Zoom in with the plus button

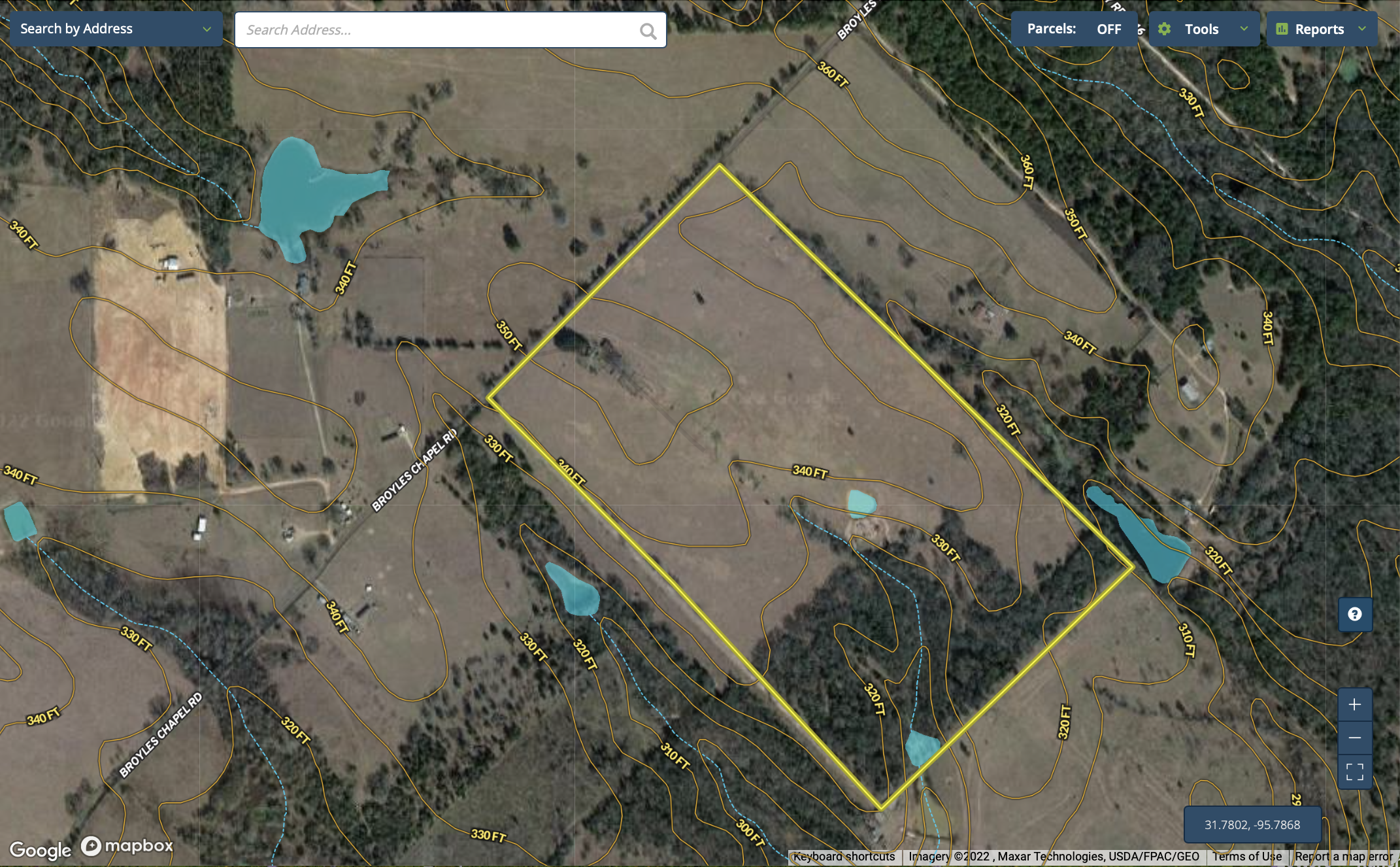(x=1354, y=705)
